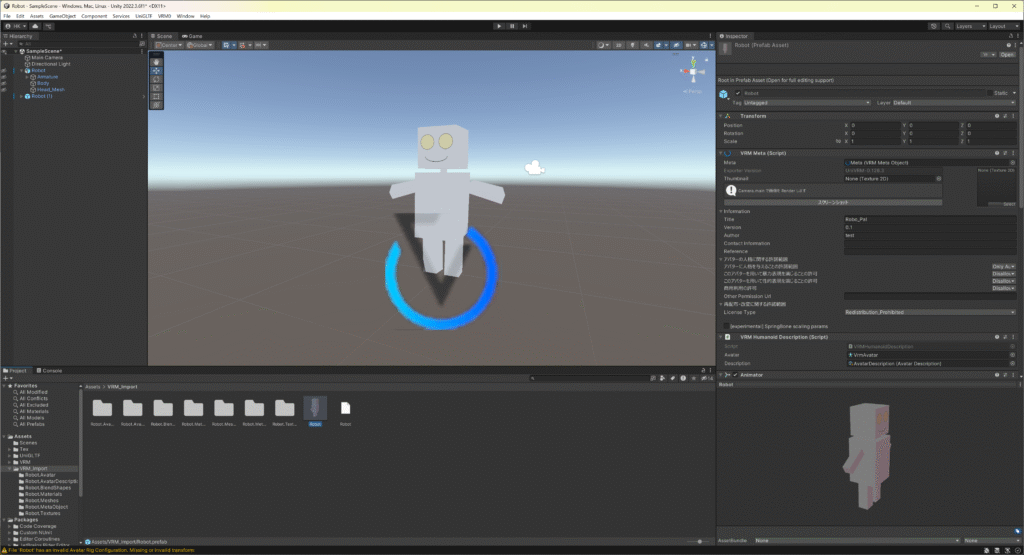Viewport: 1024px width, 555px height.
Task: Click the global search magnifier icon
Action: (947, 26)
